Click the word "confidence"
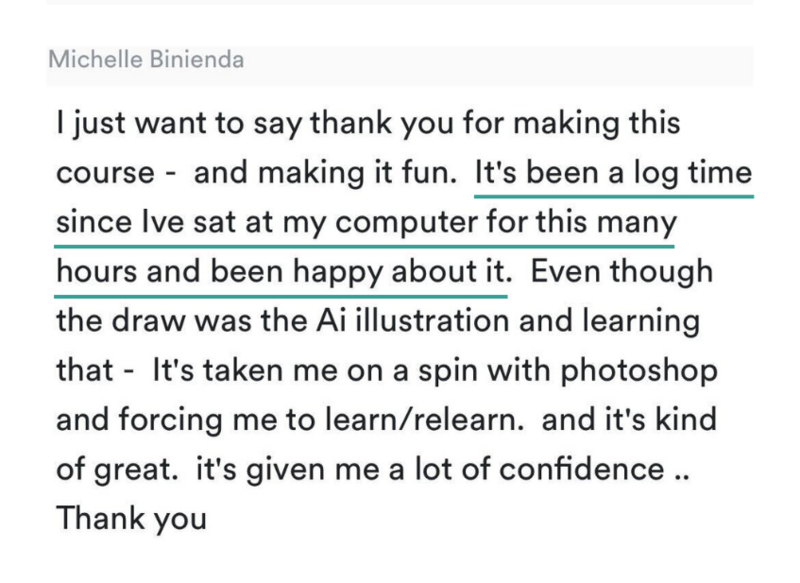 (582, 469)
